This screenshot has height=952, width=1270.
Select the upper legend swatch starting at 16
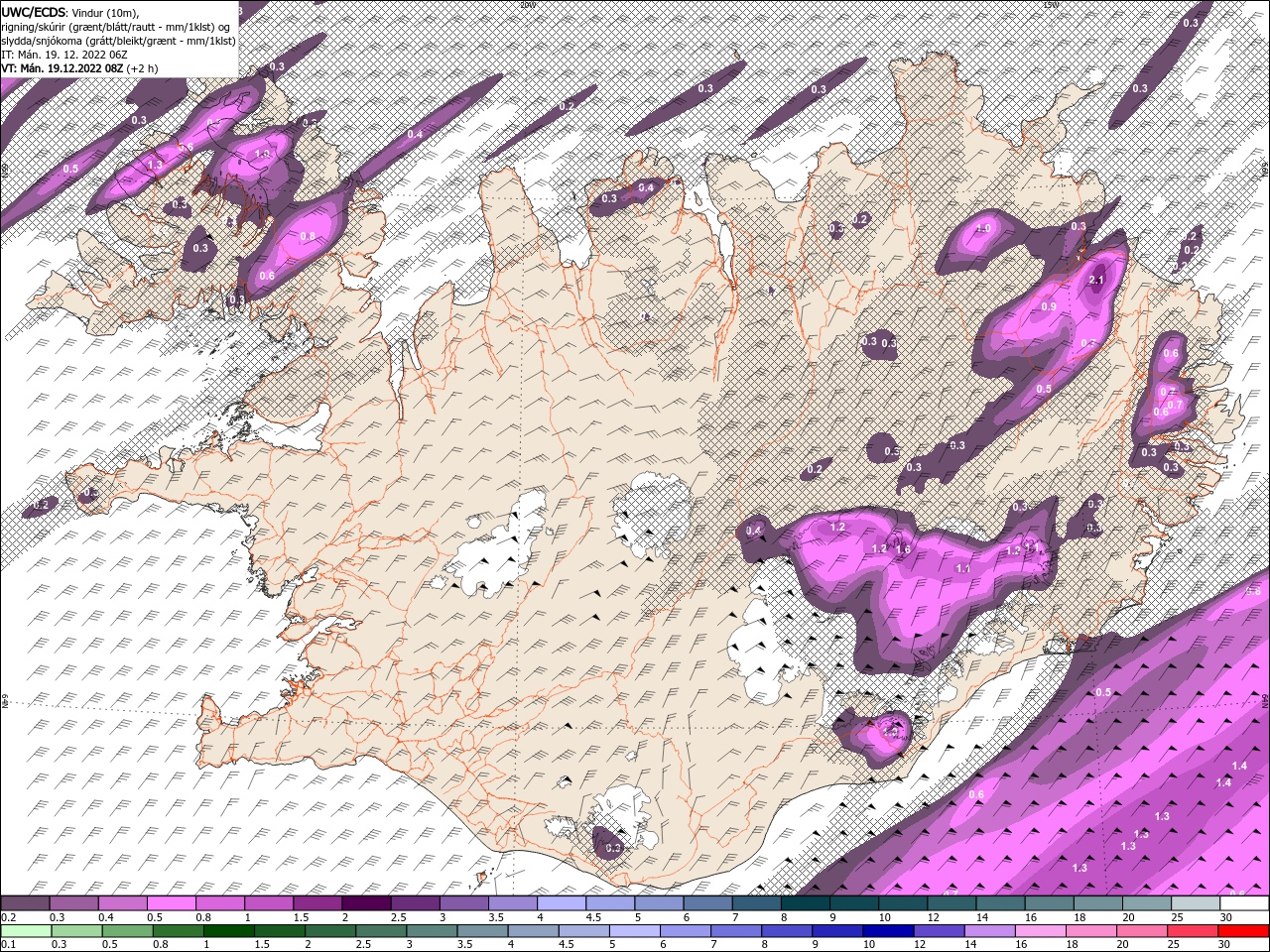tap(1048, 903)
